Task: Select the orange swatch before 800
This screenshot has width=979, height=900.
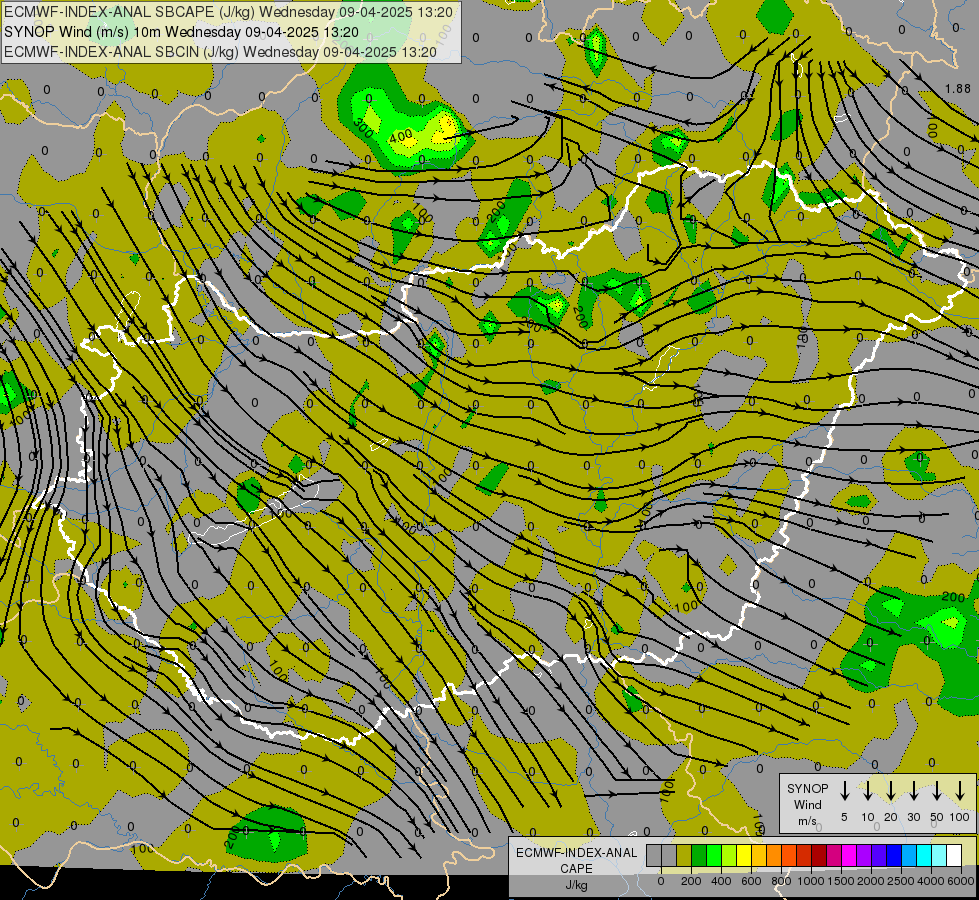Action: [x=774, y=855]
